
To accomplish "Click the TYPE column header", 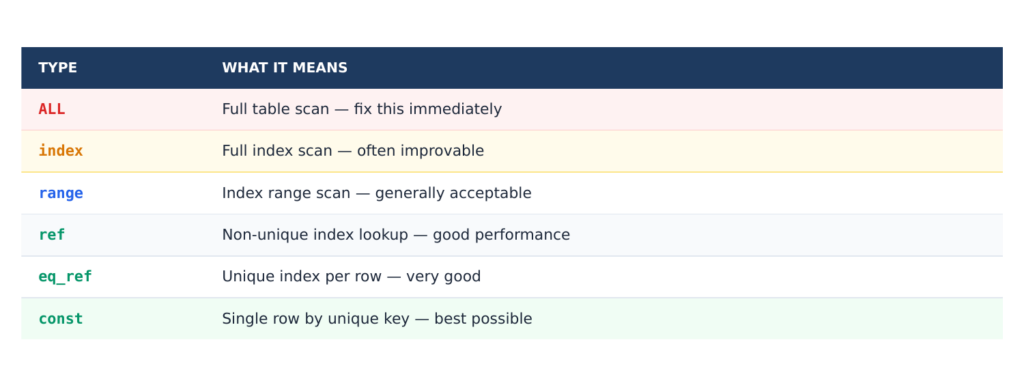I will pos(57,68).
